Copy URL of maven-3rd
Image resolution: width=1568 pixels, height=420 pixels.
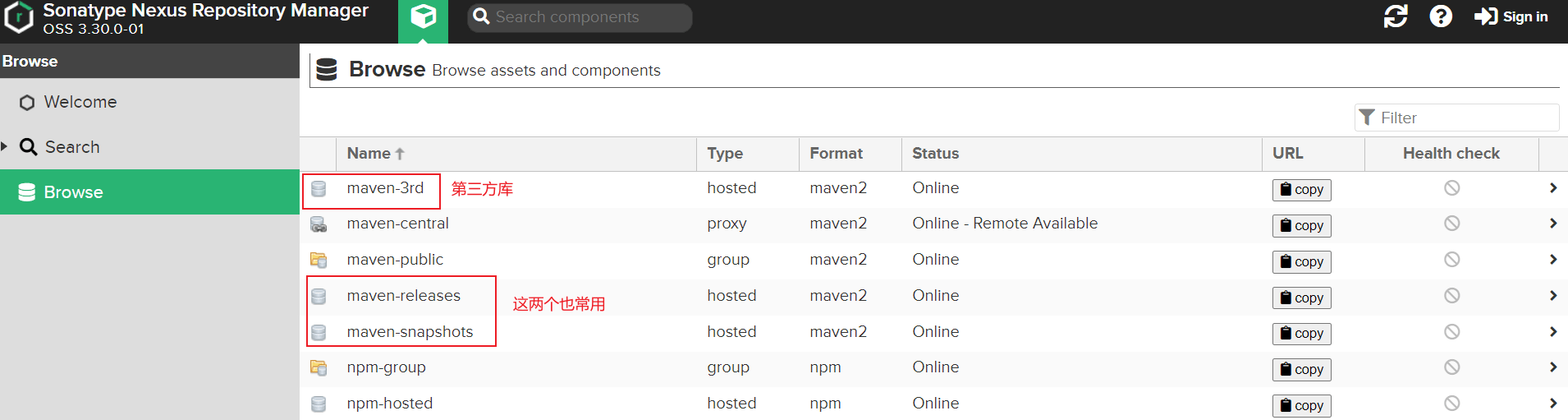point(1301,190)
